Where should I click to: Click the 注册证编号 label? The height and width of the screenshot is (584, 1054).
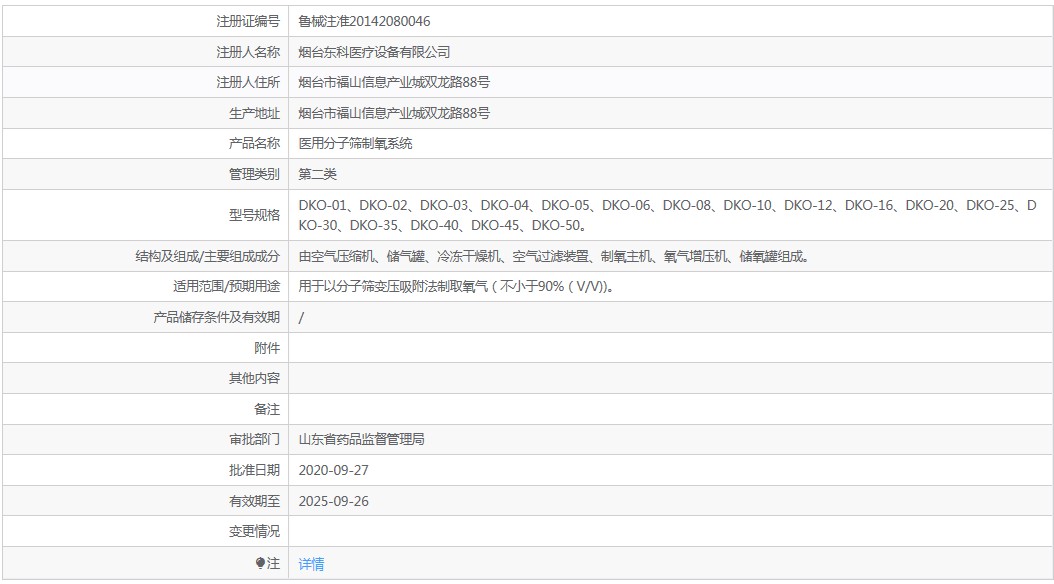248,22
